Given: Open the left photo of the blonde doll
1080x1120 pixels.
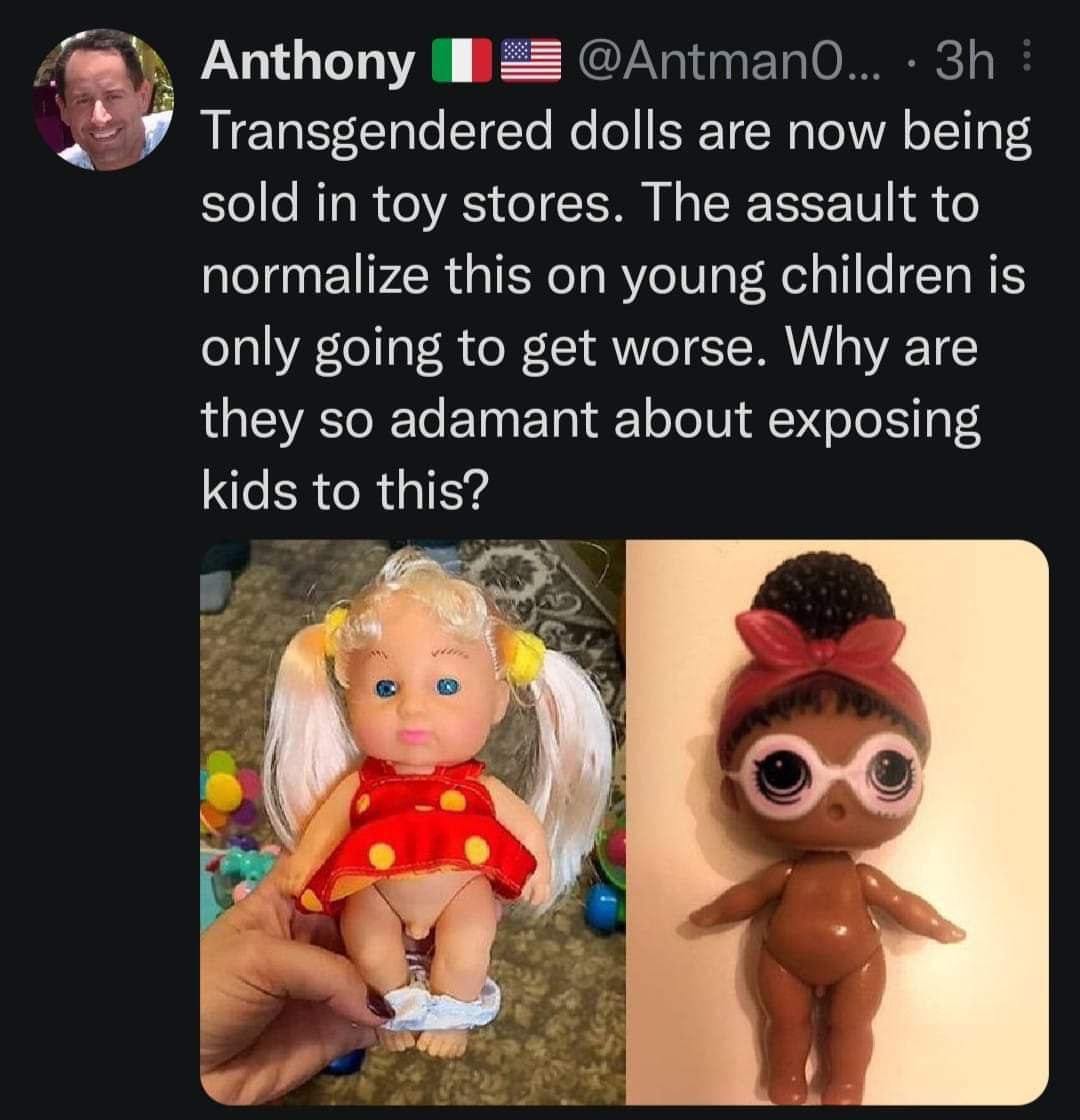Looking at the screenshot, I should [x=412, y=821].
